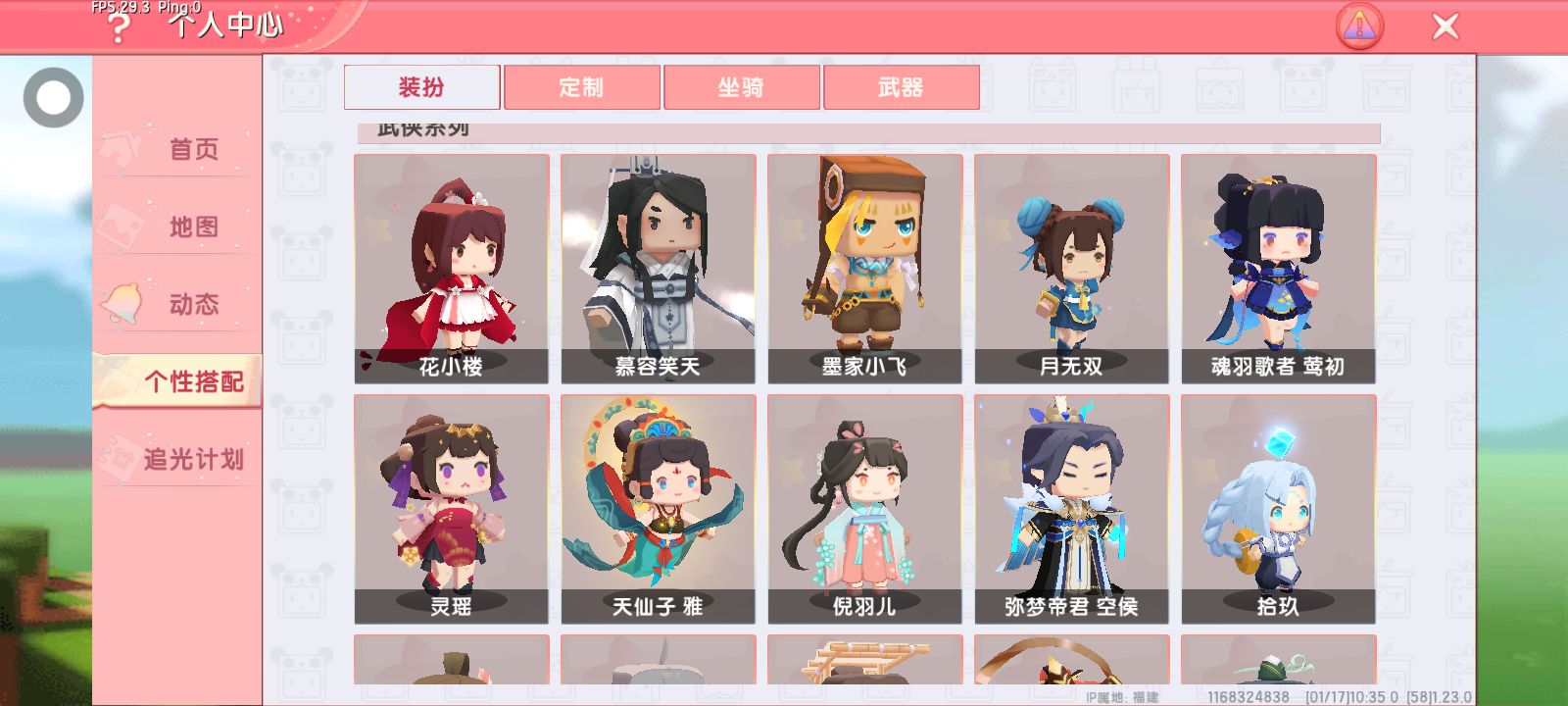Select the 花小楼 skin card
The width and height of the screenshot is (1568, 706).
click(x=451, y=269)
